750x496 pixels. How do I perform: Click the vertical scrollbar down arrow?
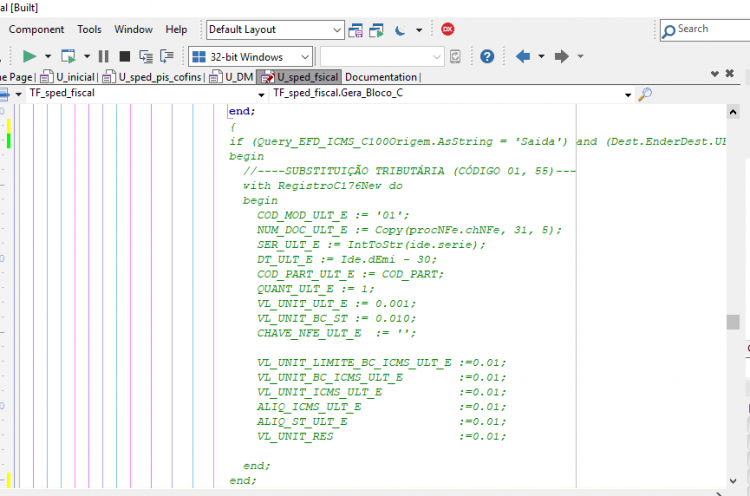point(733,480)
